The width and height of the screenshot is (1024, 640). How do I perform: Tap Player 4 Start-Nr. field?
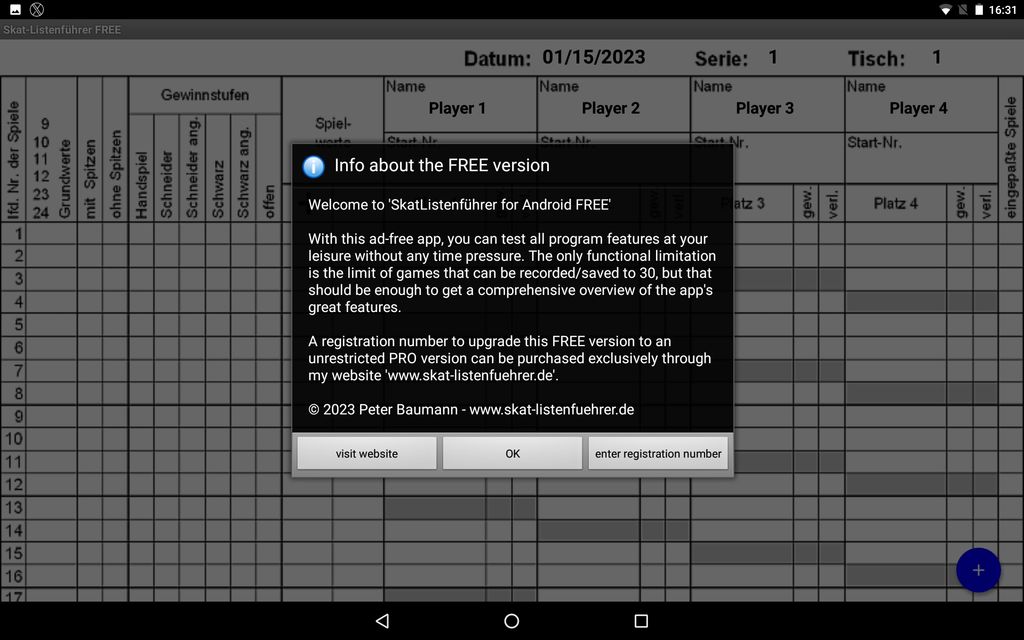pos(921,158)
